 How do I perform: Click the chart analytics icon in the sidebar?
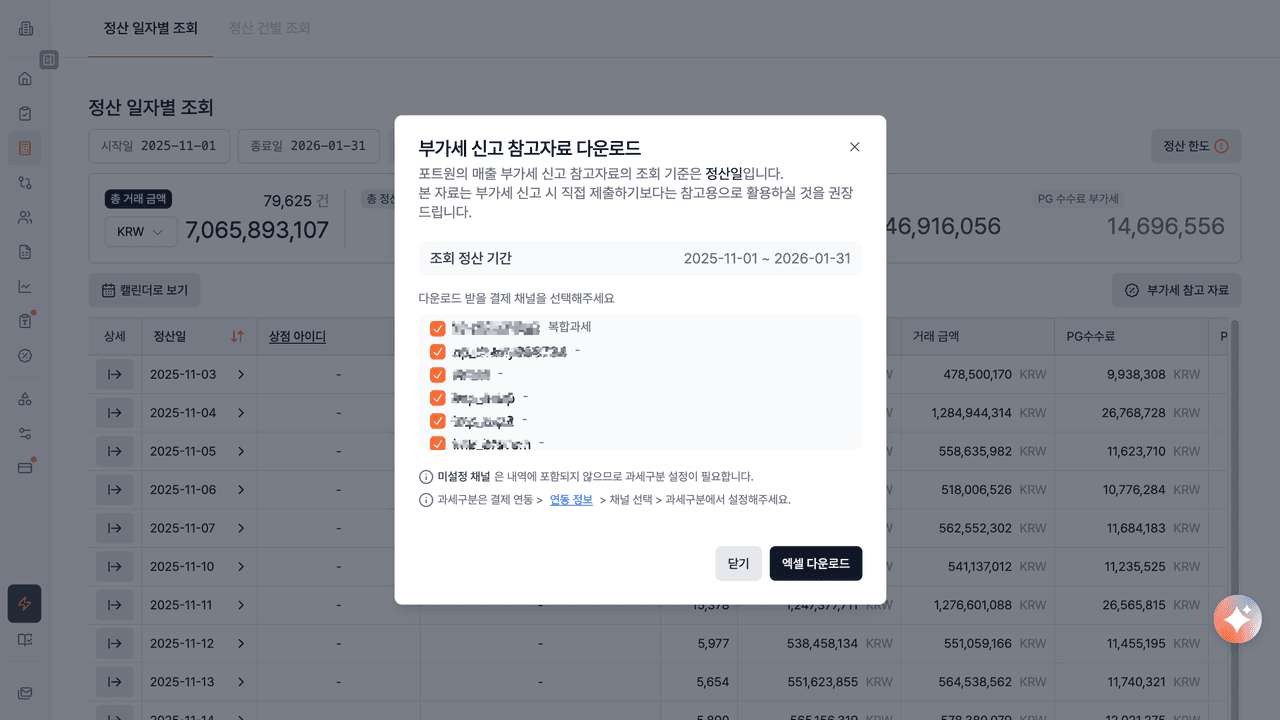click(x=25, y=287)
